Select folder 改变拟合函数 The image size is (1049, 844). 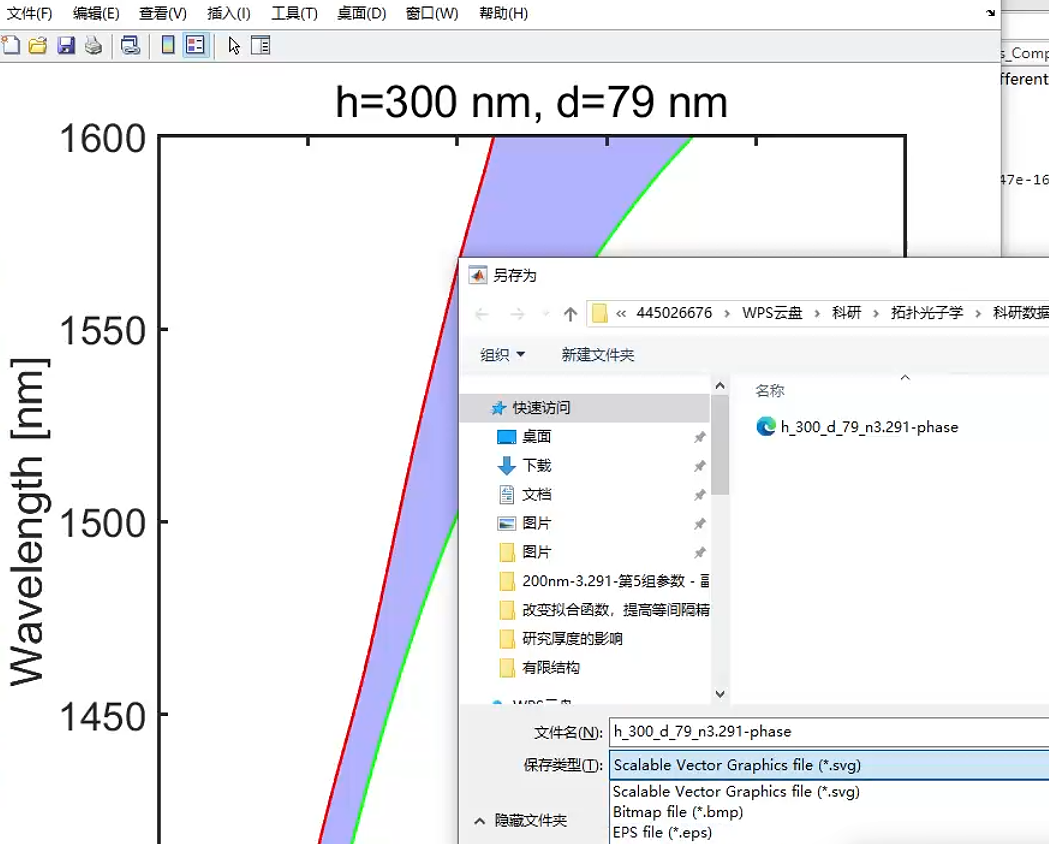[x=603, y=609]
